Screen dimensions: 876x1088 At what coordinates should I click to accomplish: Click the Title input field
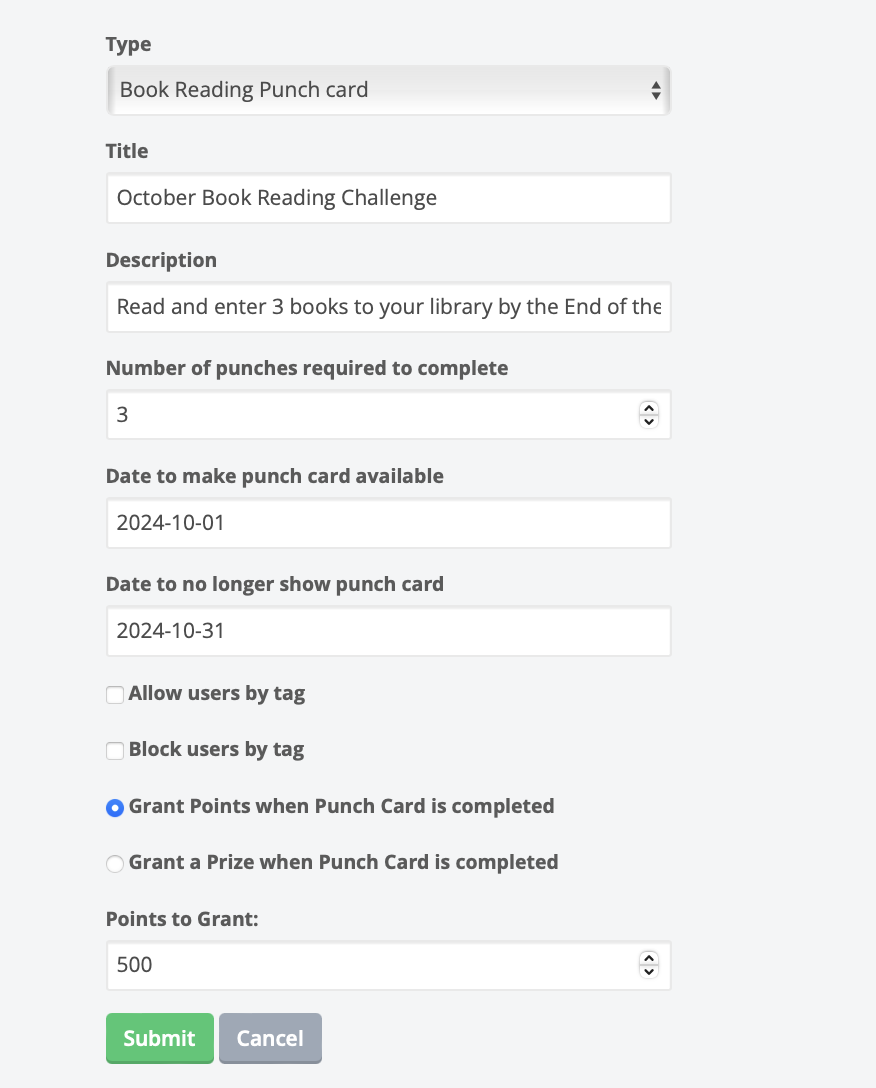pos(387,198)
